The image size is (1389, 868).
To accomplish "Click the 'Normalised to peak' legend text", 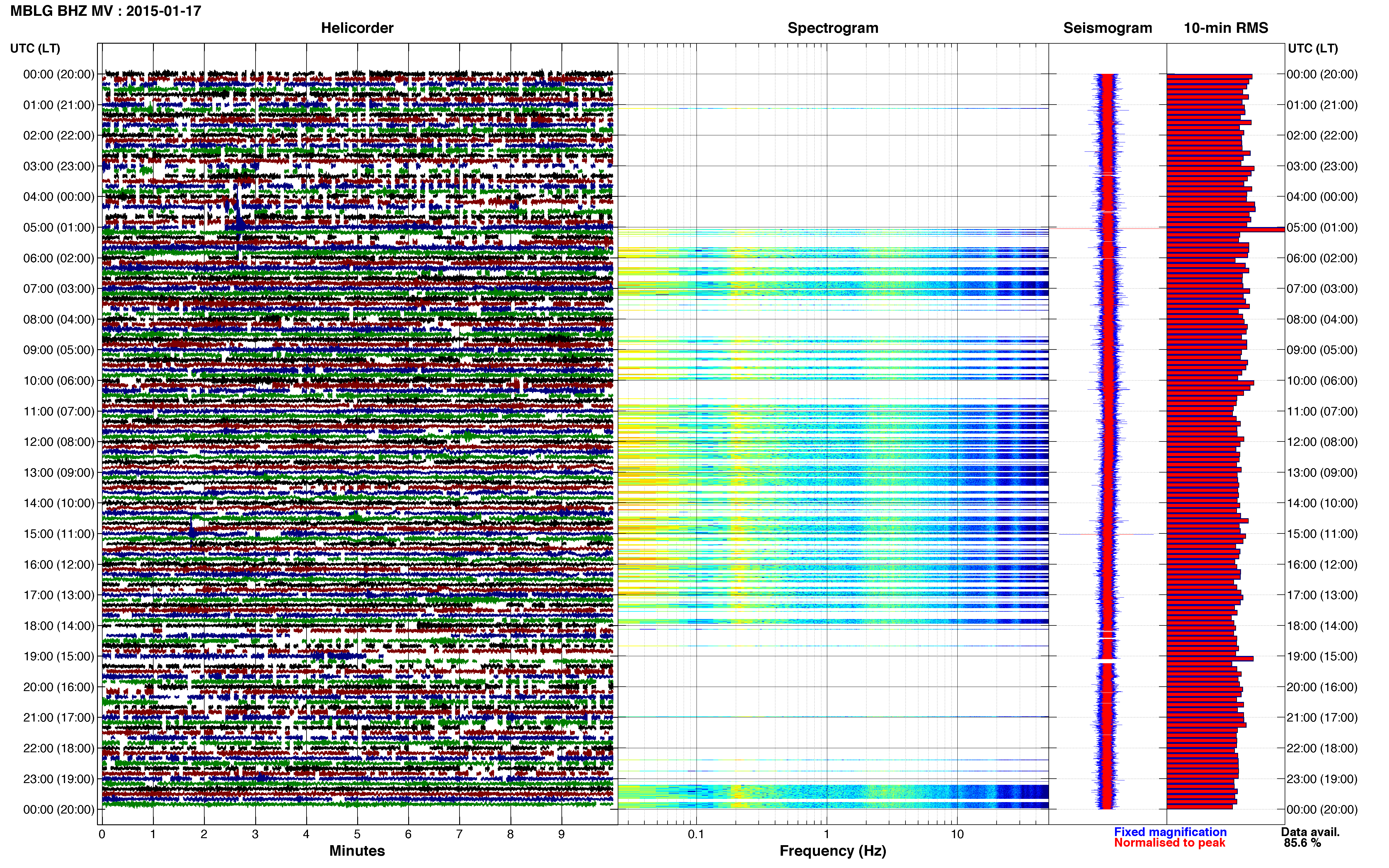I will tap(1170, 843).
